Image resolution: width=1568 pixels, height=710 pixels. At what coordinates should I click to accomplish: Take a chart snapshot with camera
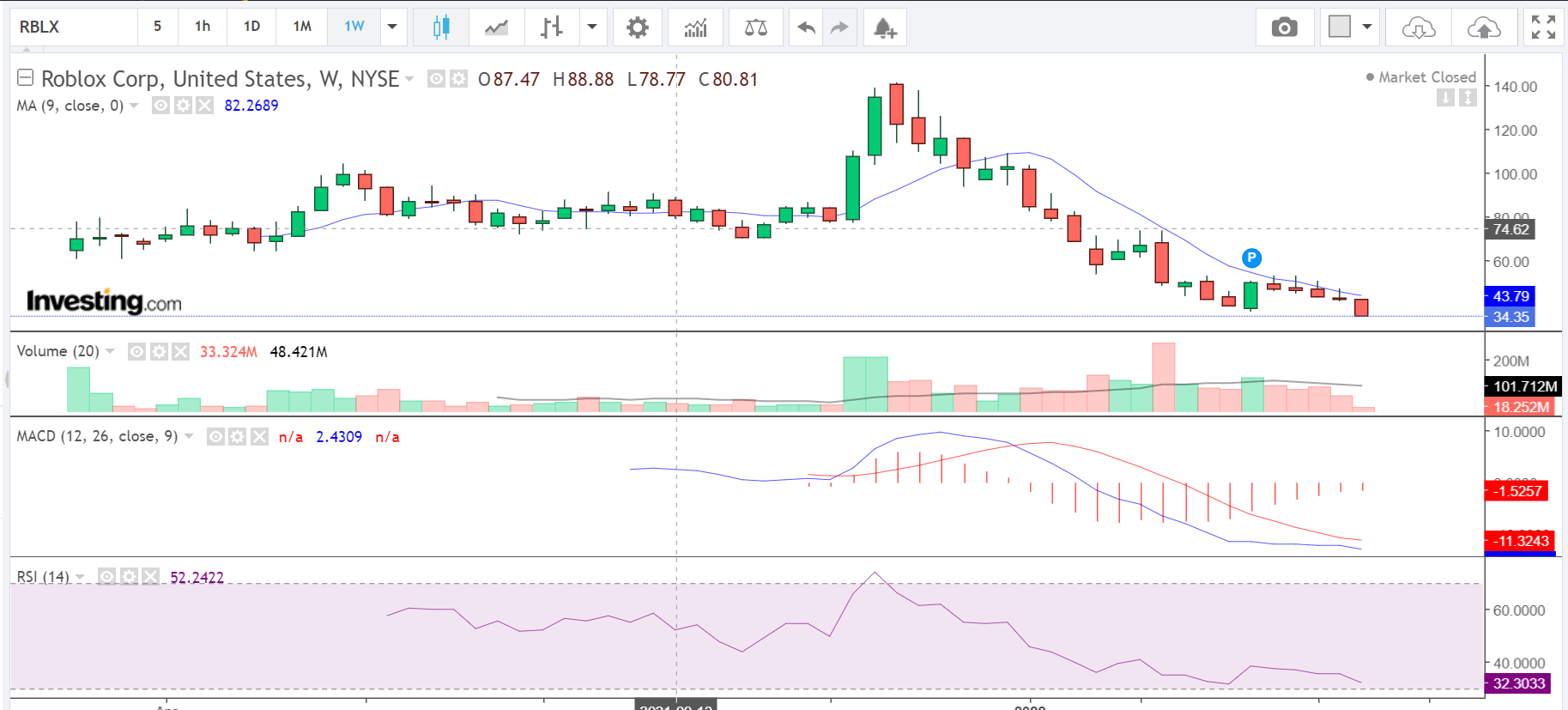click(x=1284, y=27)
